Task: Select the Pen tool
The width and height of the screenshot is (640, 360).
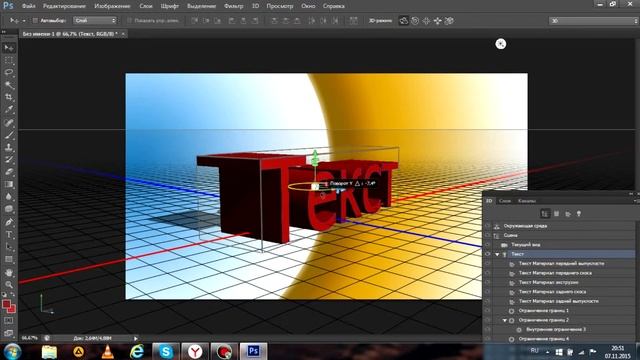Action: (x=9, y=222)
